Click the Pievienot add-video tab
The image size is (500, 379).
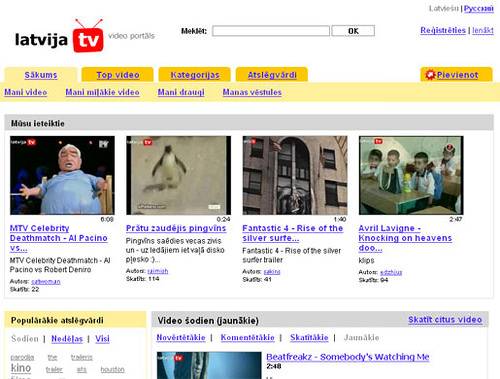pyautogui.click(x=456, y=75)
